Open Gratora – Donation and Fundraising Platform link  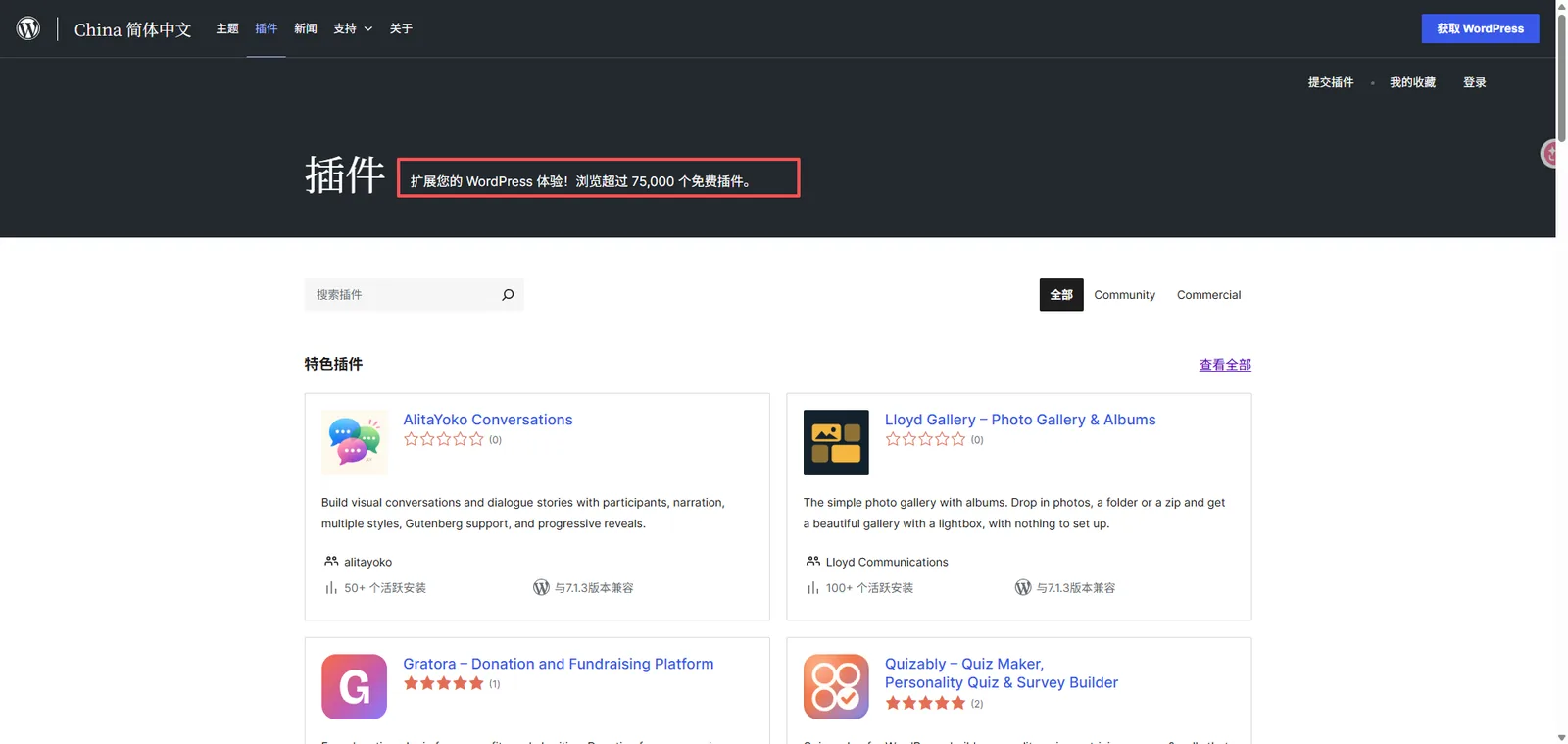click(559, 664)
